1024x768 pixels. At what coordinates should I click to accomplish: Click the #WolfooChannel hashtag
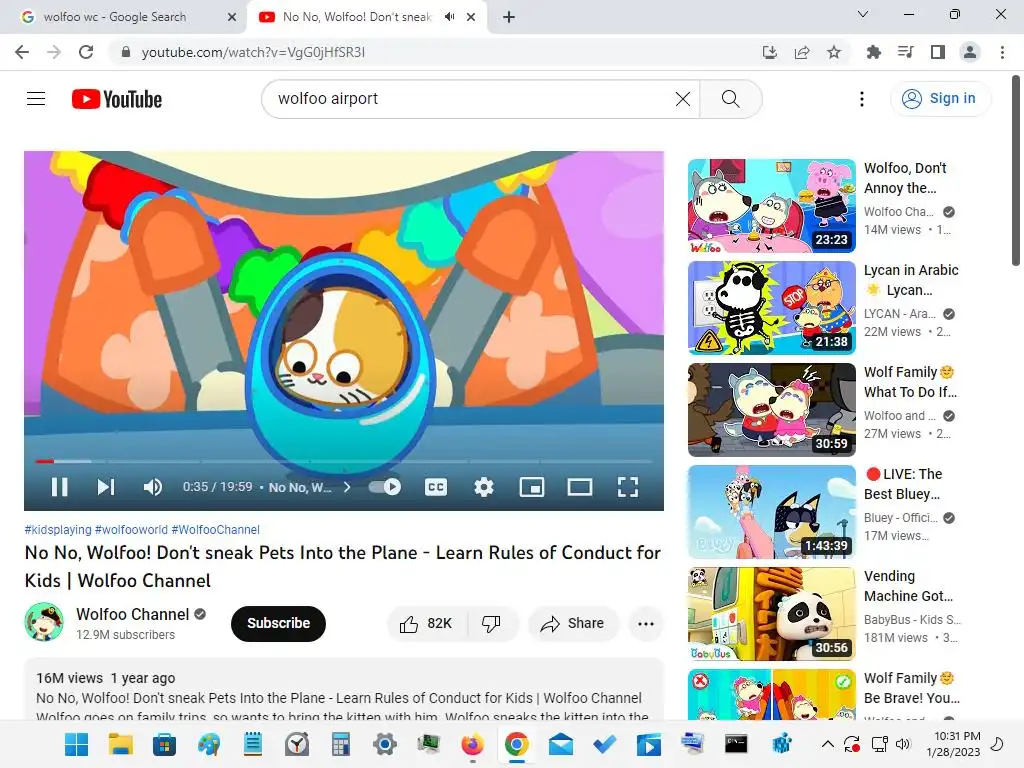(216, 530)
